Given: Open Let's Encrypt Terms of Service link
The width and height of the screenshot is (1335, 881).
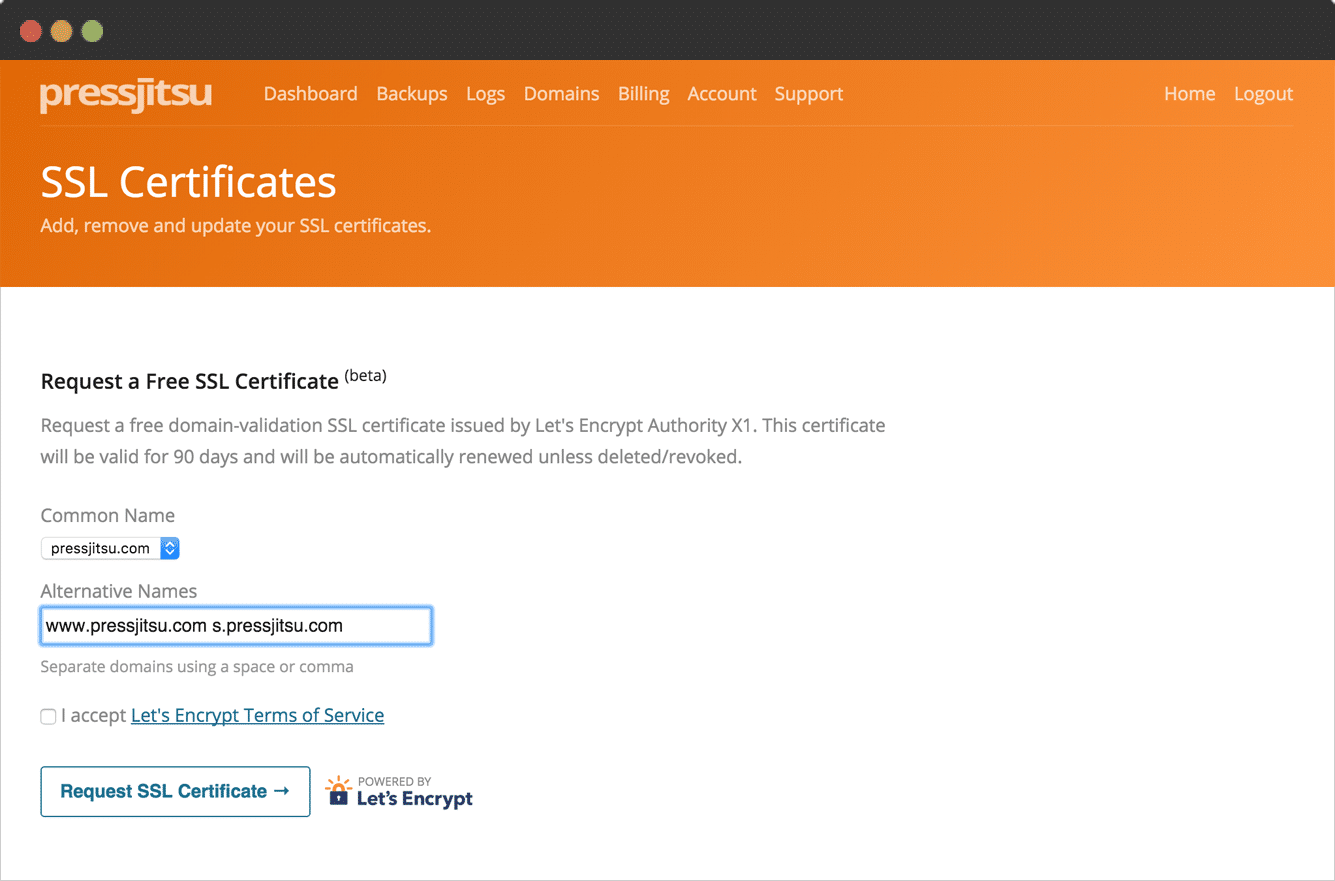Looking at the screenshot, I should (258, 715).
